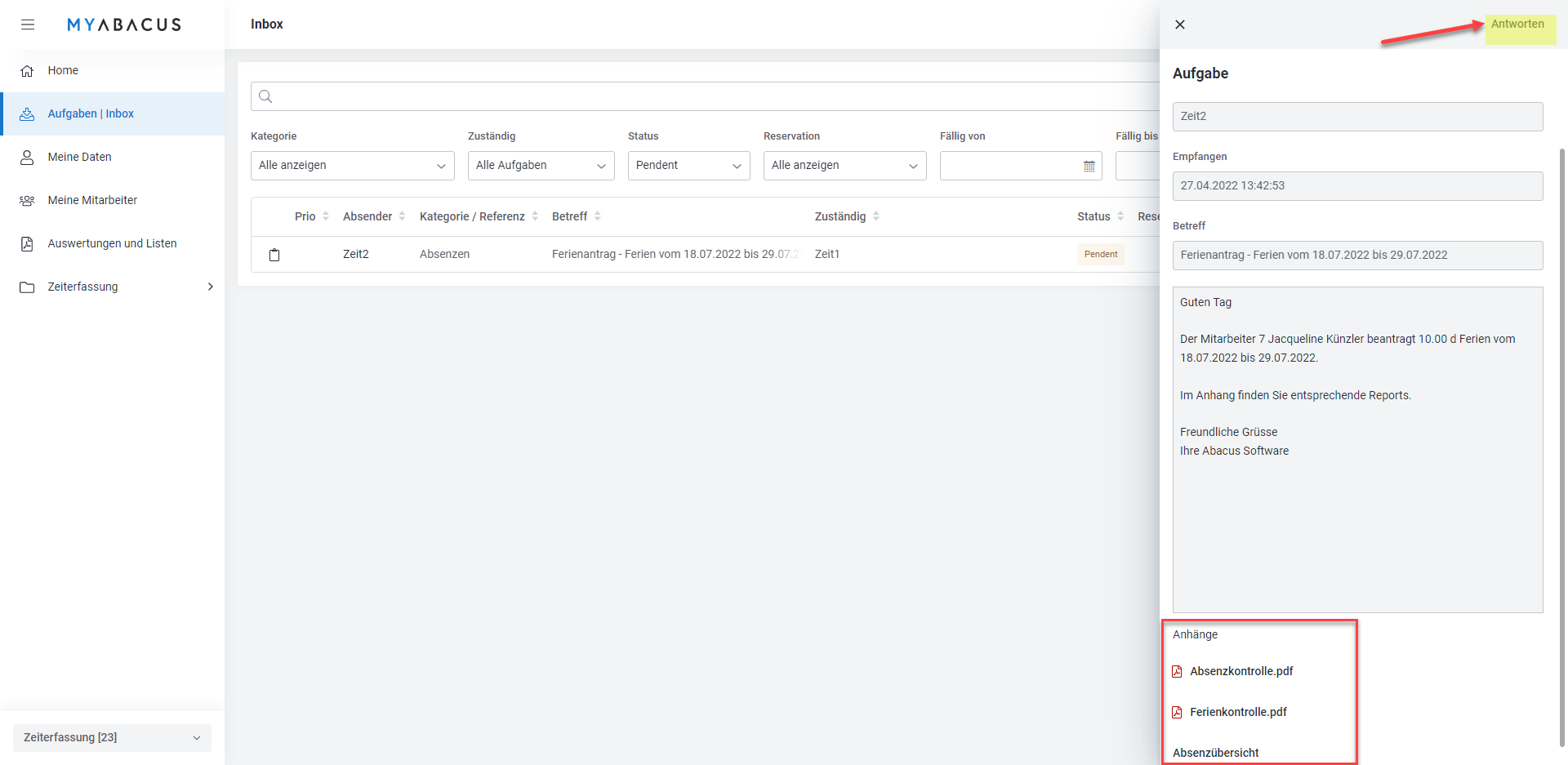Click the Absenzkontrolle.pdf PDF icon
The height and width of the screenshot is (765, 1568).
click(x=1177, y=671)
